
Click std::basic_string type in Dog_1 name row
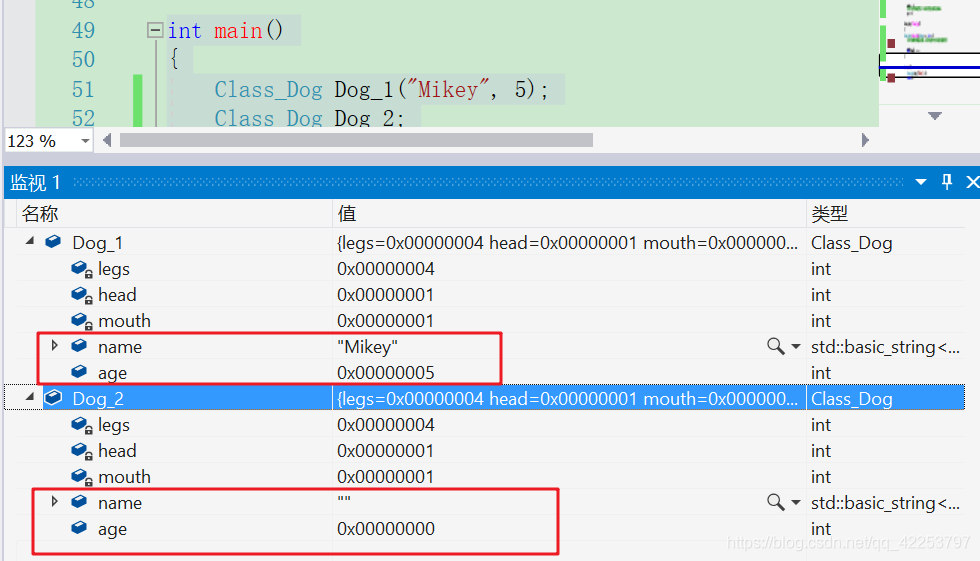(885, 347)
